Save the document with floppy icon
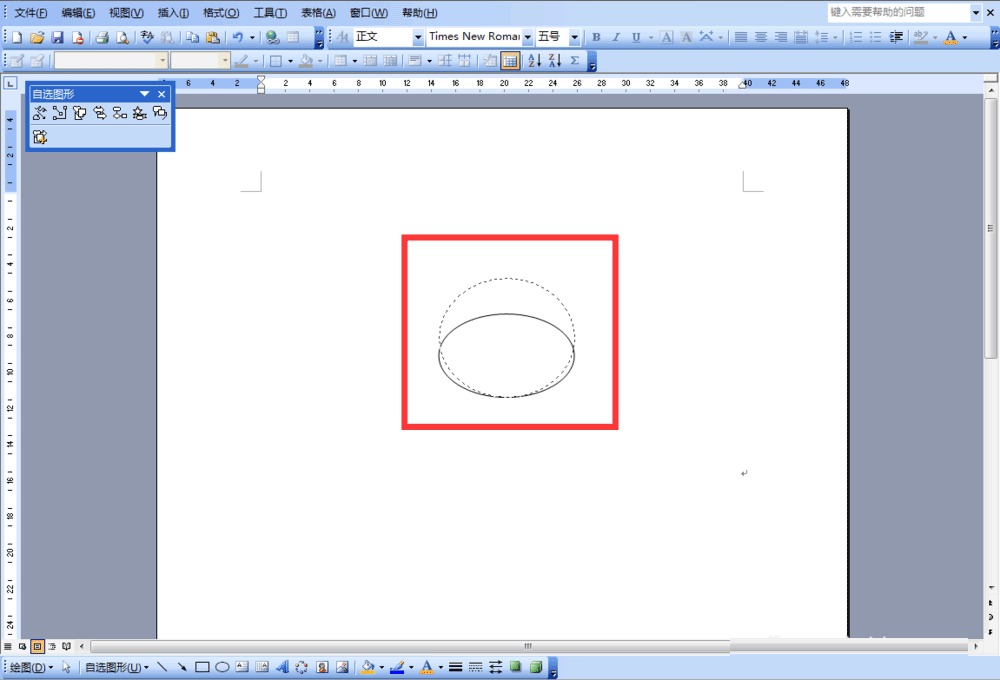 [x=57, y=38]
